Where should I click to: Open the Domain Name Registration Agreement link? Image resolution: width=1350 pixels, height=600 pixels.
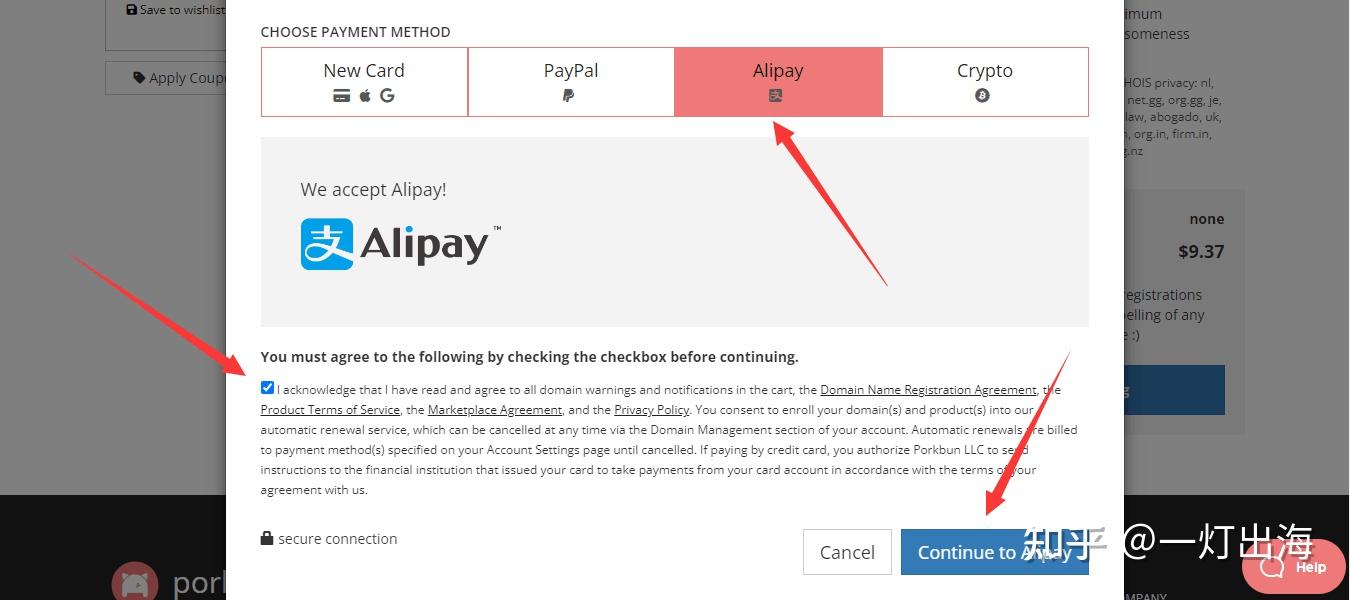(928, 390)
